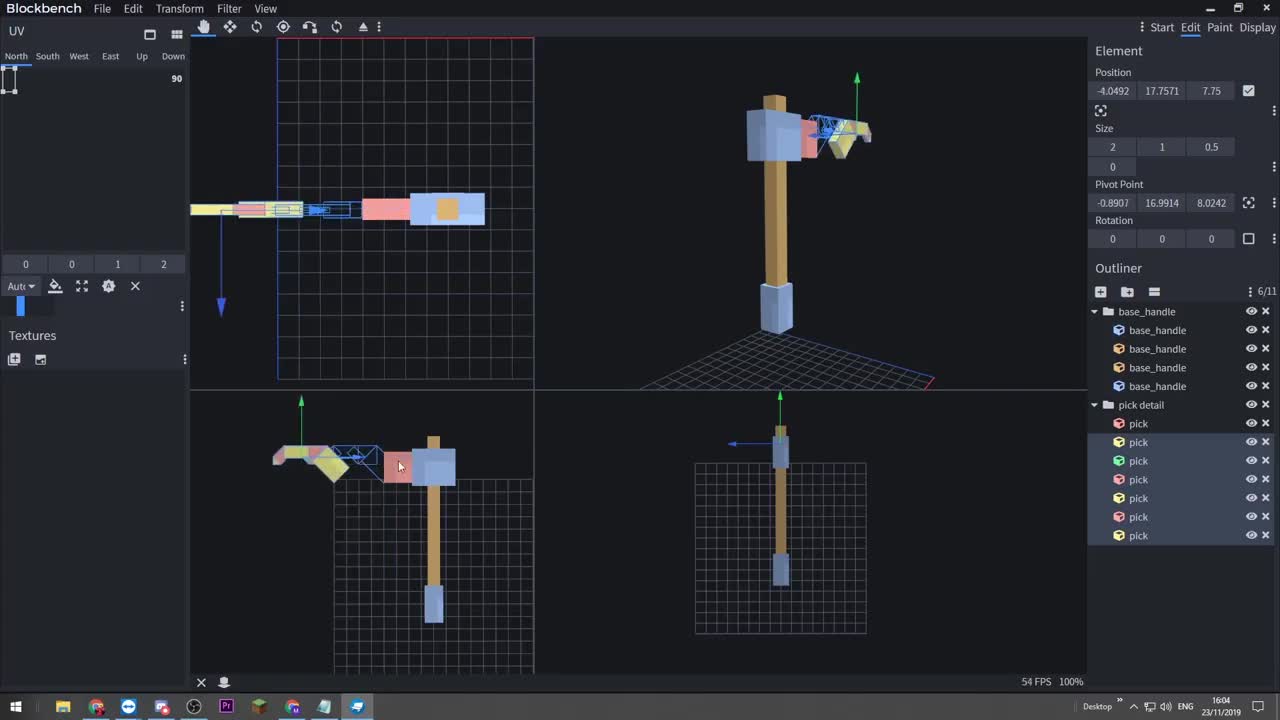Select the Down UV face tab
Screen dimensions: 1280x720
tap(173, 56)
